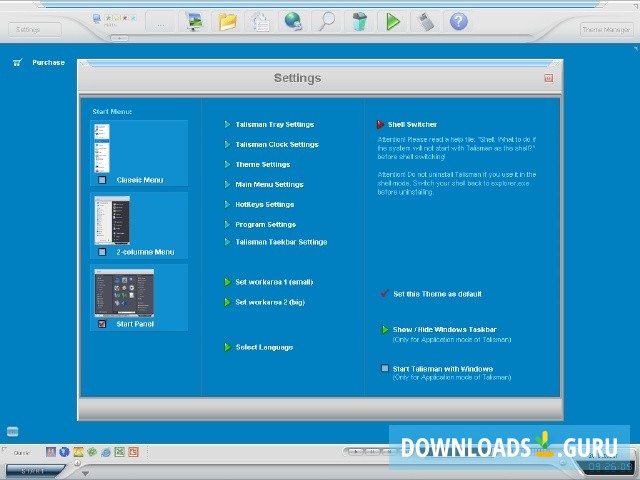Screen dimensions: 640x480
Task: Toggle Set this Theme as default checkmark
Action: click(x=384, y=293)
